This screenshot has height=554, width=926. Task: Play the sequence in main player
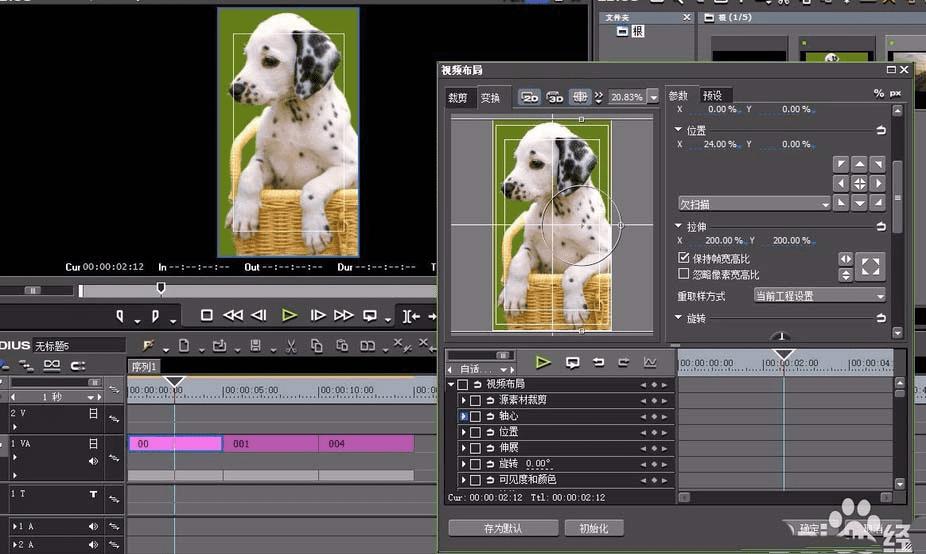(289, 315)
